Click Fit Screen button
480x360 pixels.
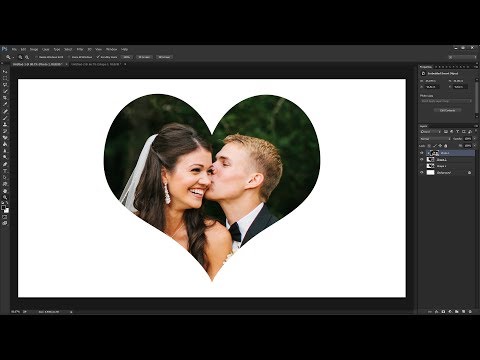click(144, 57)
